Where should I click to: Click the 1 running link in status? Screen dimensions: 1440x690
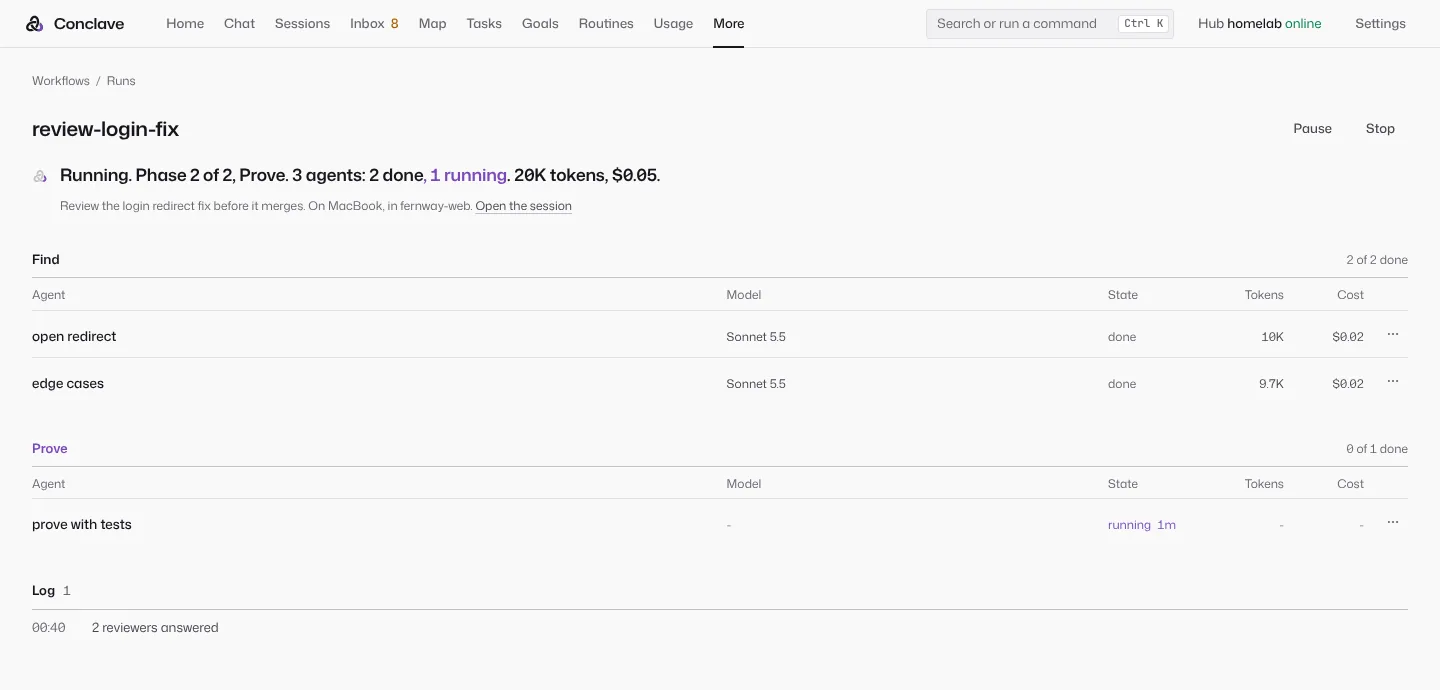click(468, 176)
